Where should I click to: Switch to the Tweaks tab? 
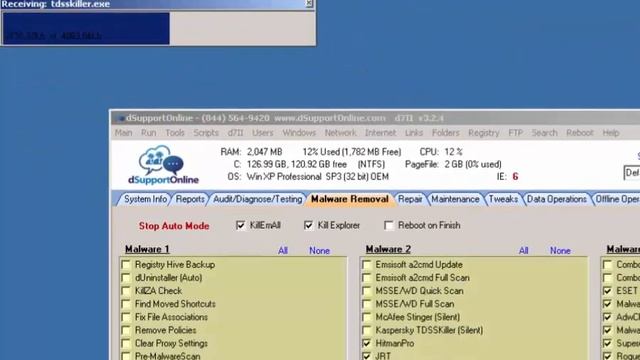pyautogui.click(x=503, y=199)
